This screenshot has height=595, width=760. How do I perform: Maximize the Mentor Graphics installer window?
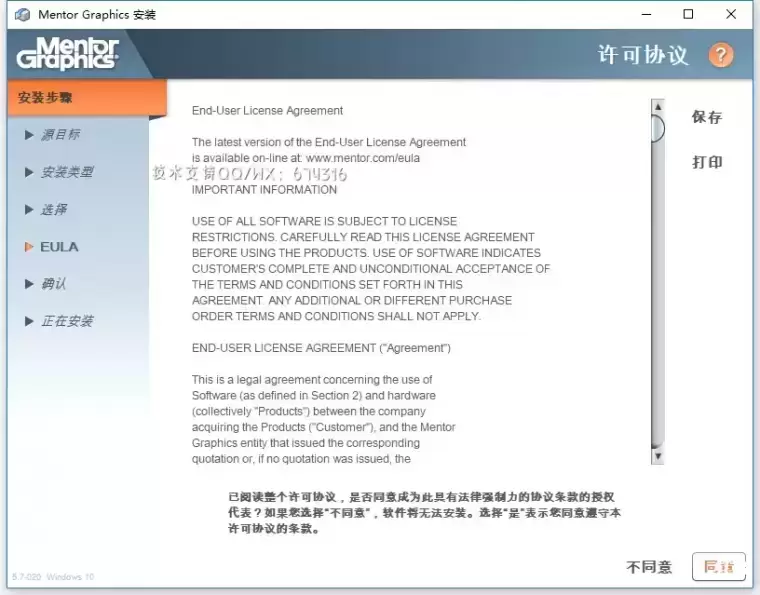(688, 15)
